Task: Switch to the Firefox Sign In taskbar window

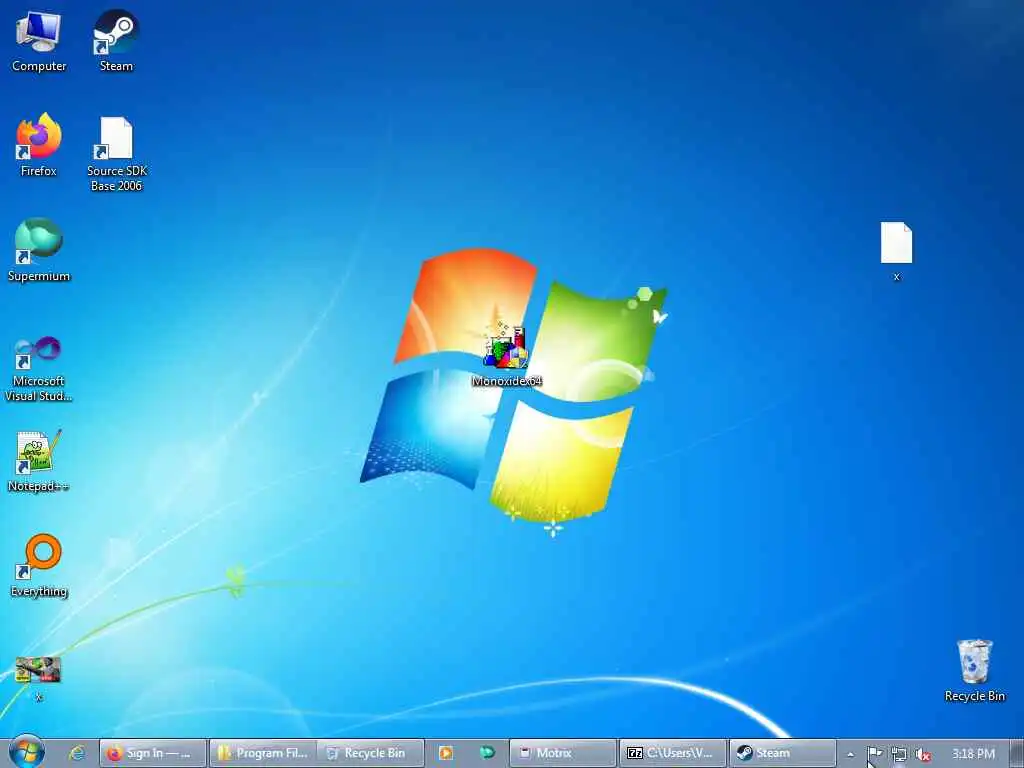Action: pos(153,753)
